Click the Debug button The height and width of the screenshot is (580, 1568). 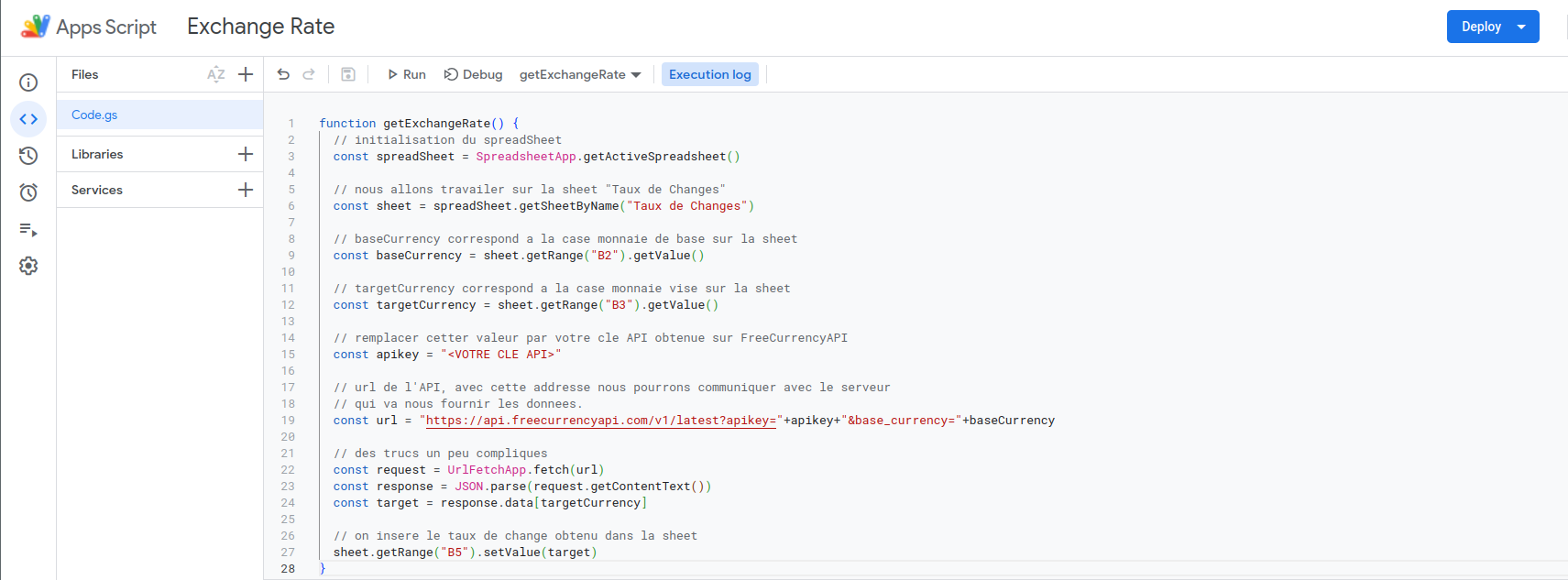[x=473, y=74]
